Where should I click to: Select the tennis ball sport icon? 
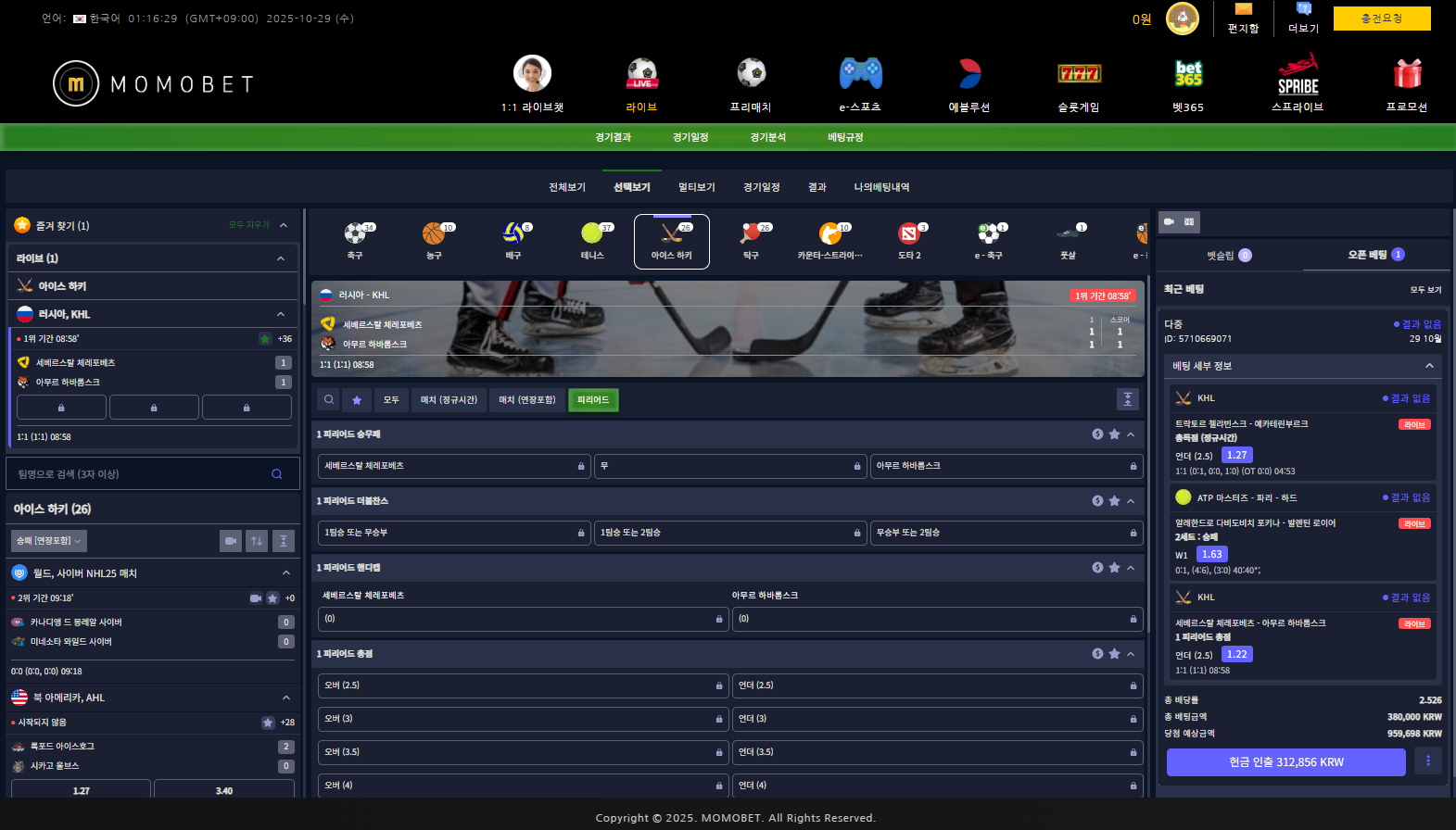[x=592, y=234]
